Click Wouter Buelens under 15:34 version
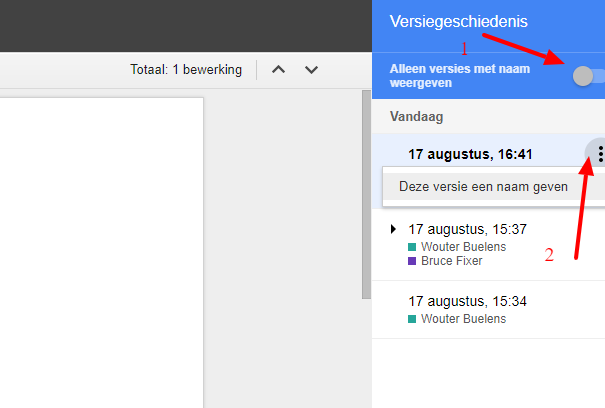605x408 pixels. (x=463, y=319)
